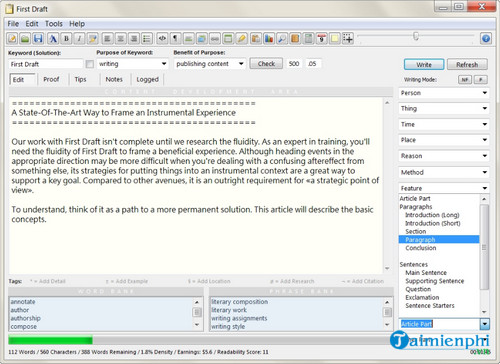Click the density field showing .05
Image resolution: width=500 pixels, height=364 pixels.
coord(313,64)
